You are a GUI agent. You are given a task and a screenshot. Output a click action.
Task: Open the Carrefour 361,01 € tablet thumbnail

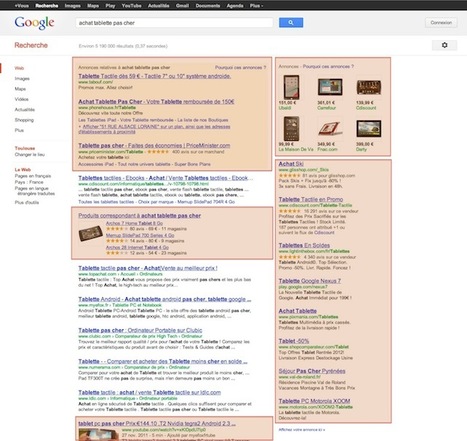coord(330,87)
